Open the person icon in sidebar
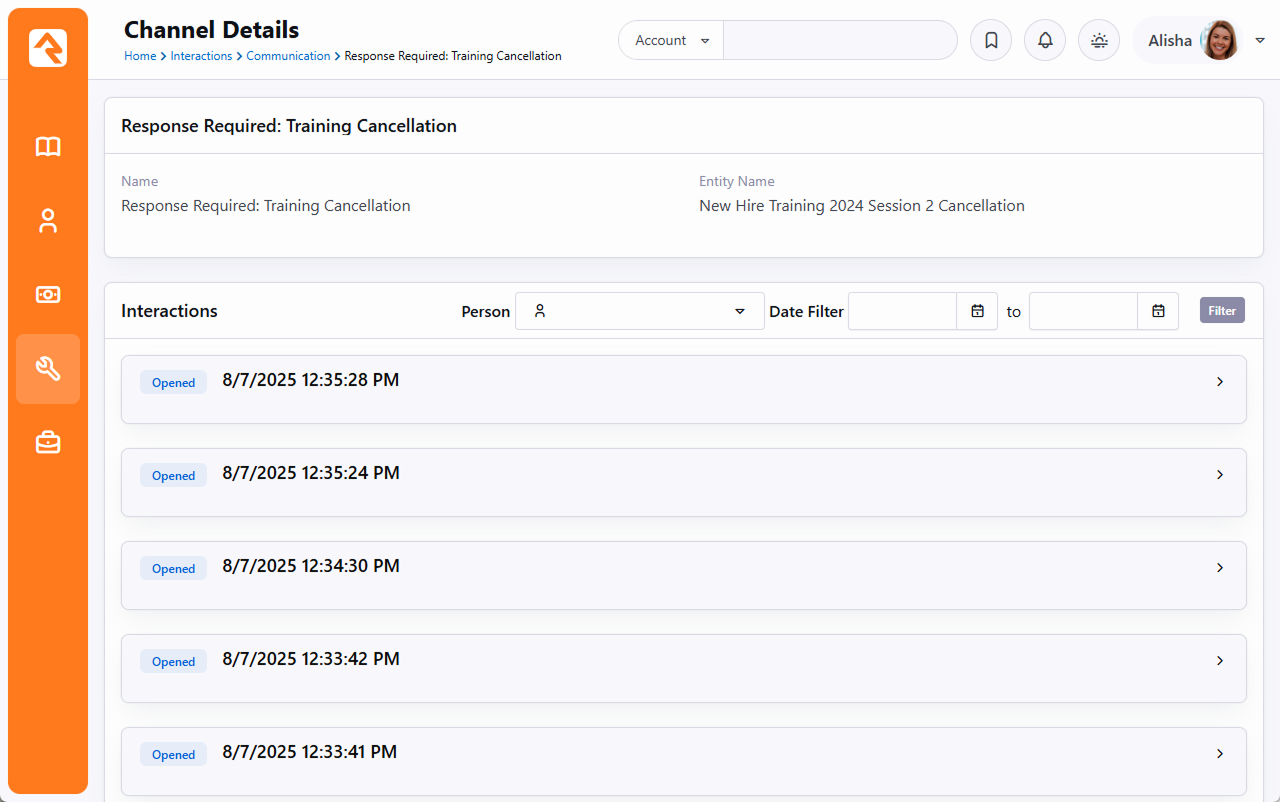This screenshot has height=802, width=1280. click(x=48, y=221)
